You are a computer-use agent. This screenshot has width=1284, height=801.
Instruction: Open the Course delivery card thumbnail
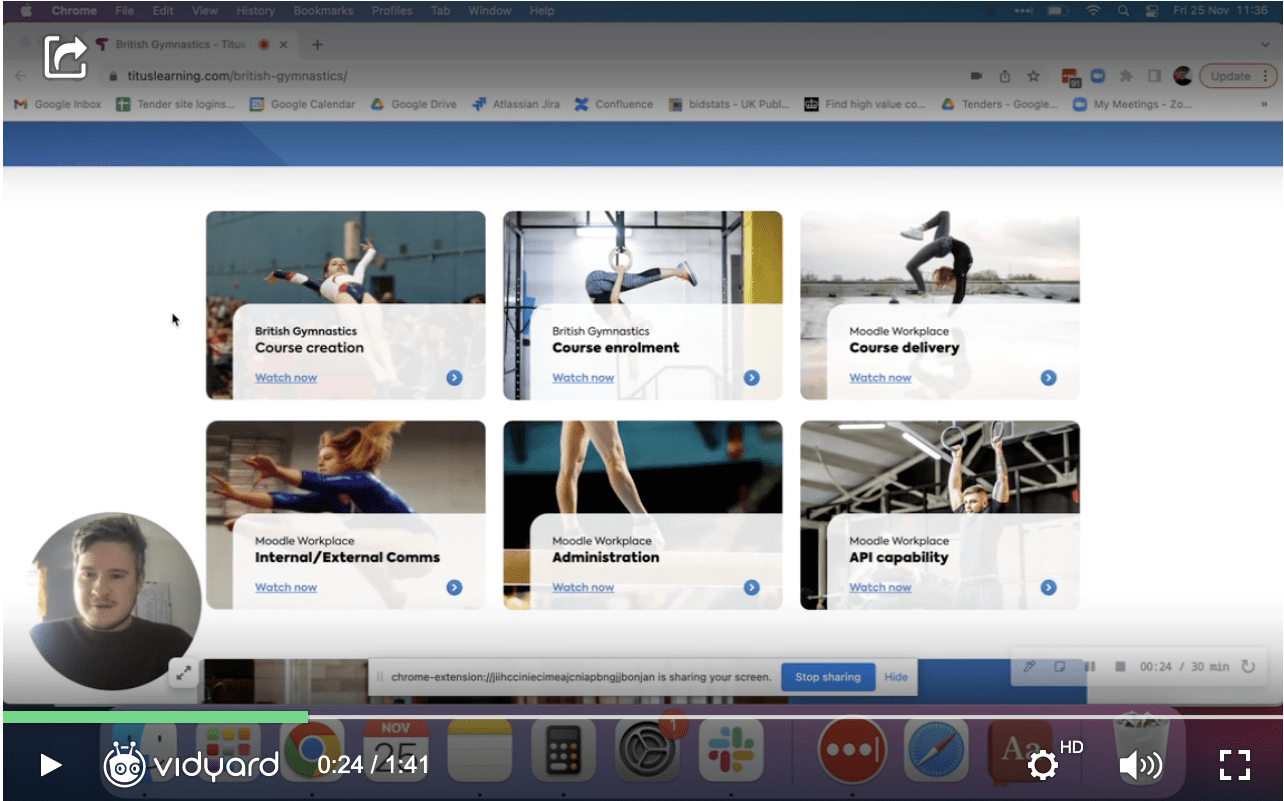pos(939,260)
